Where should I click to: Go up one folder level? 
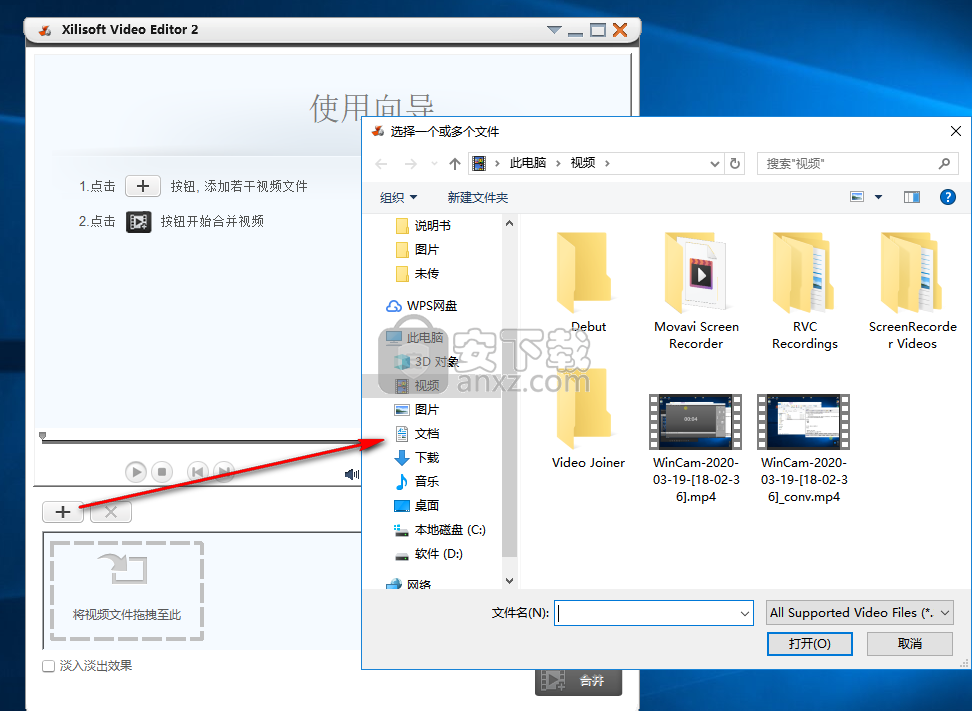point(455,164)
